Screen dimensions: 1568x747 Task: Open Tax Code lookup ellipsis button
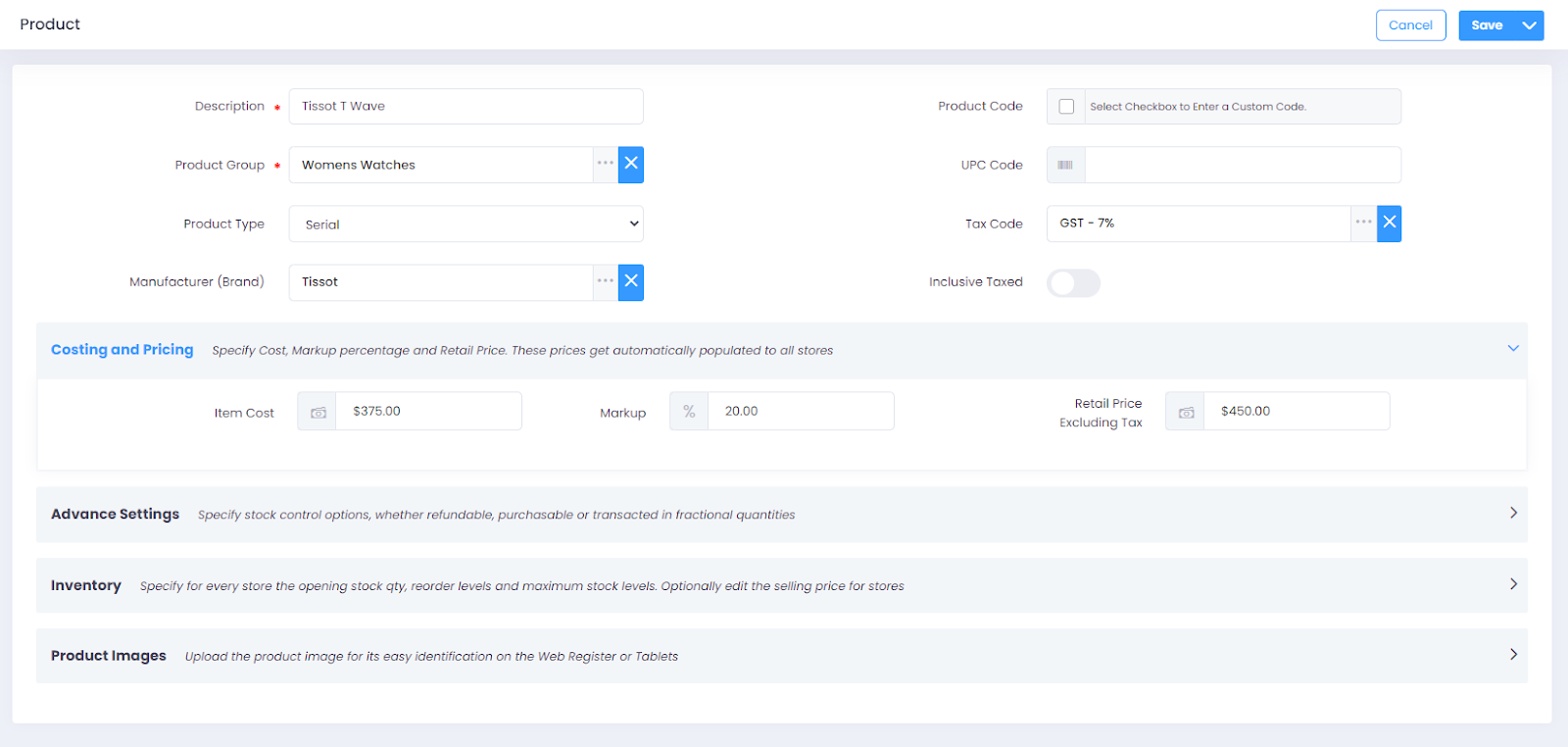click(1363, 224)
